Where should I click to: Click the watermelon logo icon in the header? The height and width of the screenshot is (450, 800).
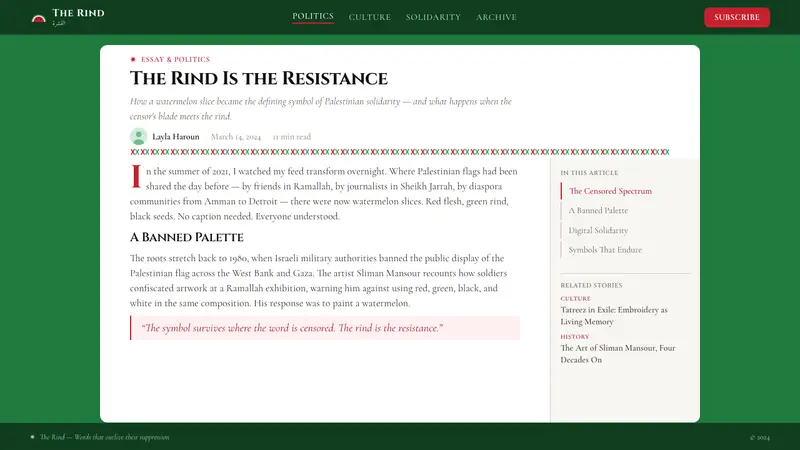(39, 18)
